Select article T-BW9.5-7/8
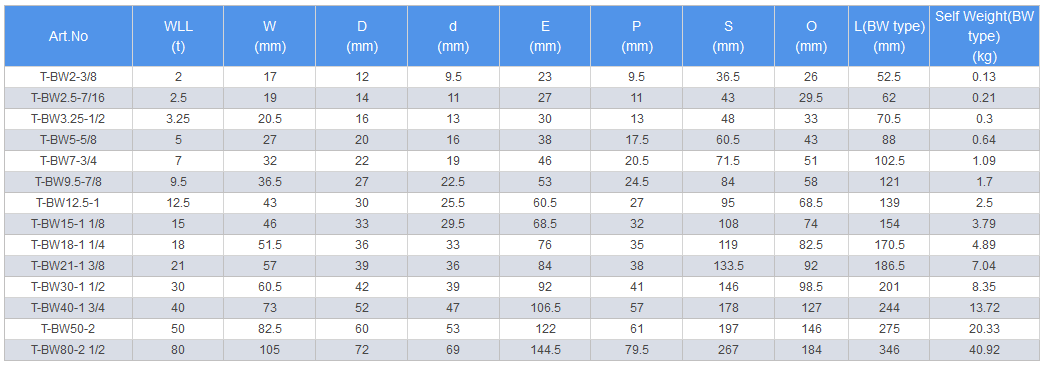Viewport: 1040px width, 367px height. [68, 182]
